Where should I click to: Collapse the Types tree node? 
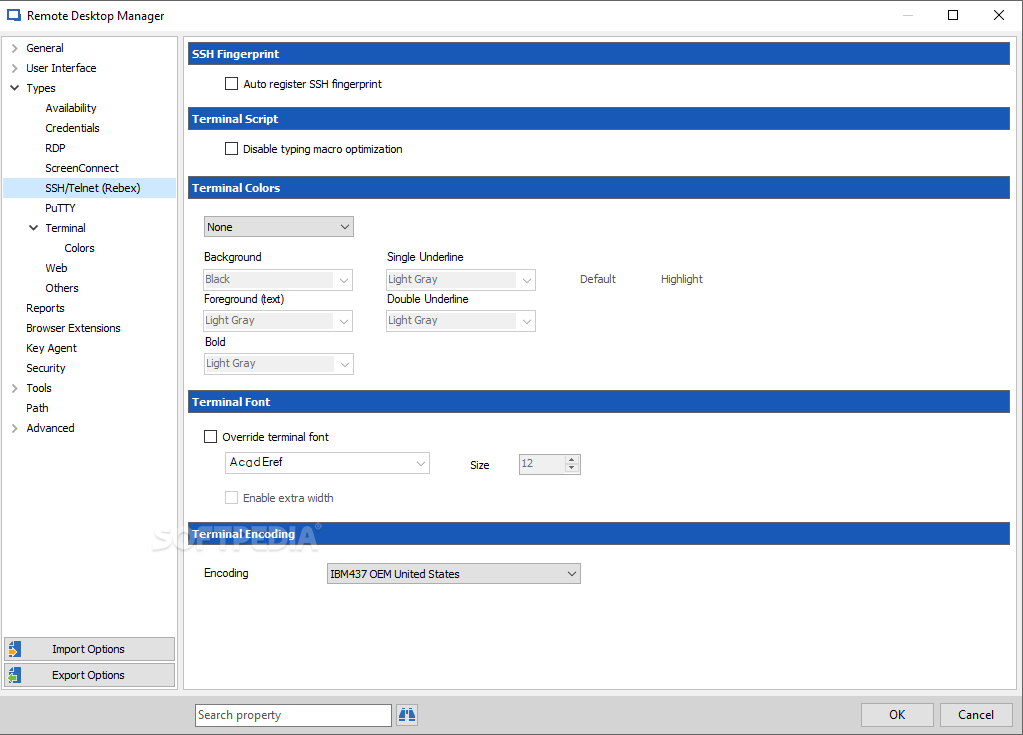pyautogui.click(x=14, y=87)
